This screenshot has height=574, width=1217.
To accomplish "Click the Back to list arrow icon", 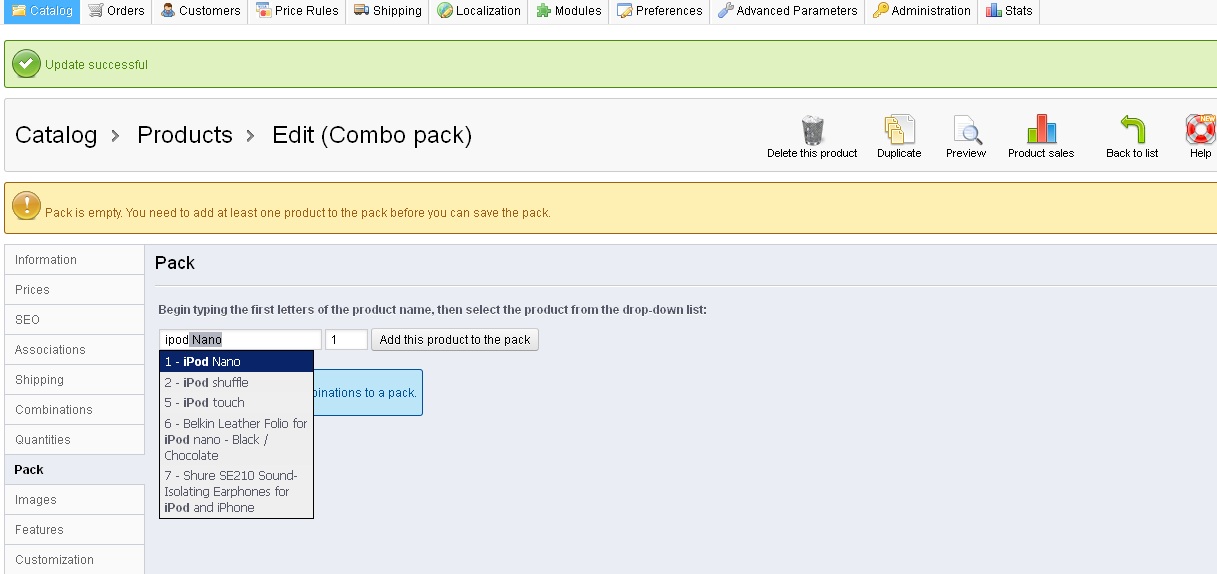I will [x=1132, y=130].
